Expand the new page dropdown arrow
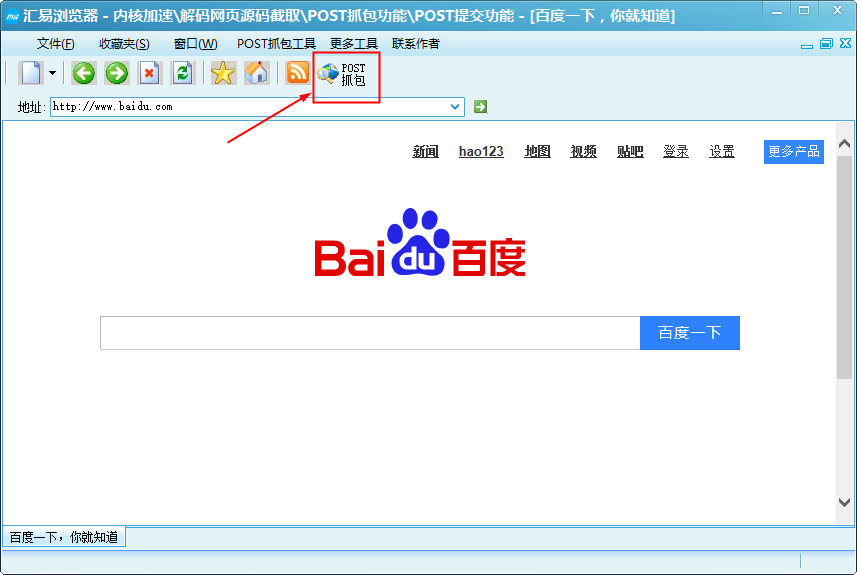857x575 pixels. click(x=52, y=73)
